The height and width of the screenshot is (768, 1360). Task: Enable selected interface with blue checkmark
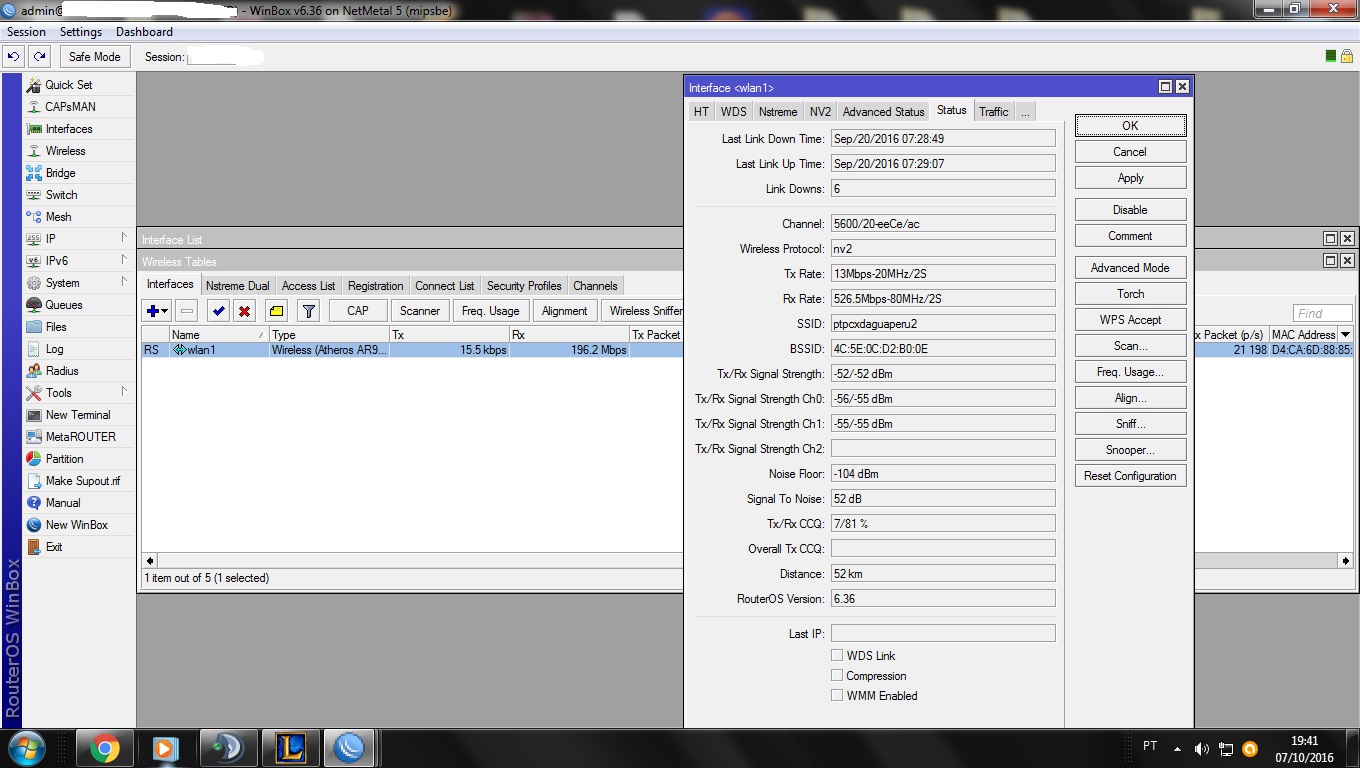(219, 311)
